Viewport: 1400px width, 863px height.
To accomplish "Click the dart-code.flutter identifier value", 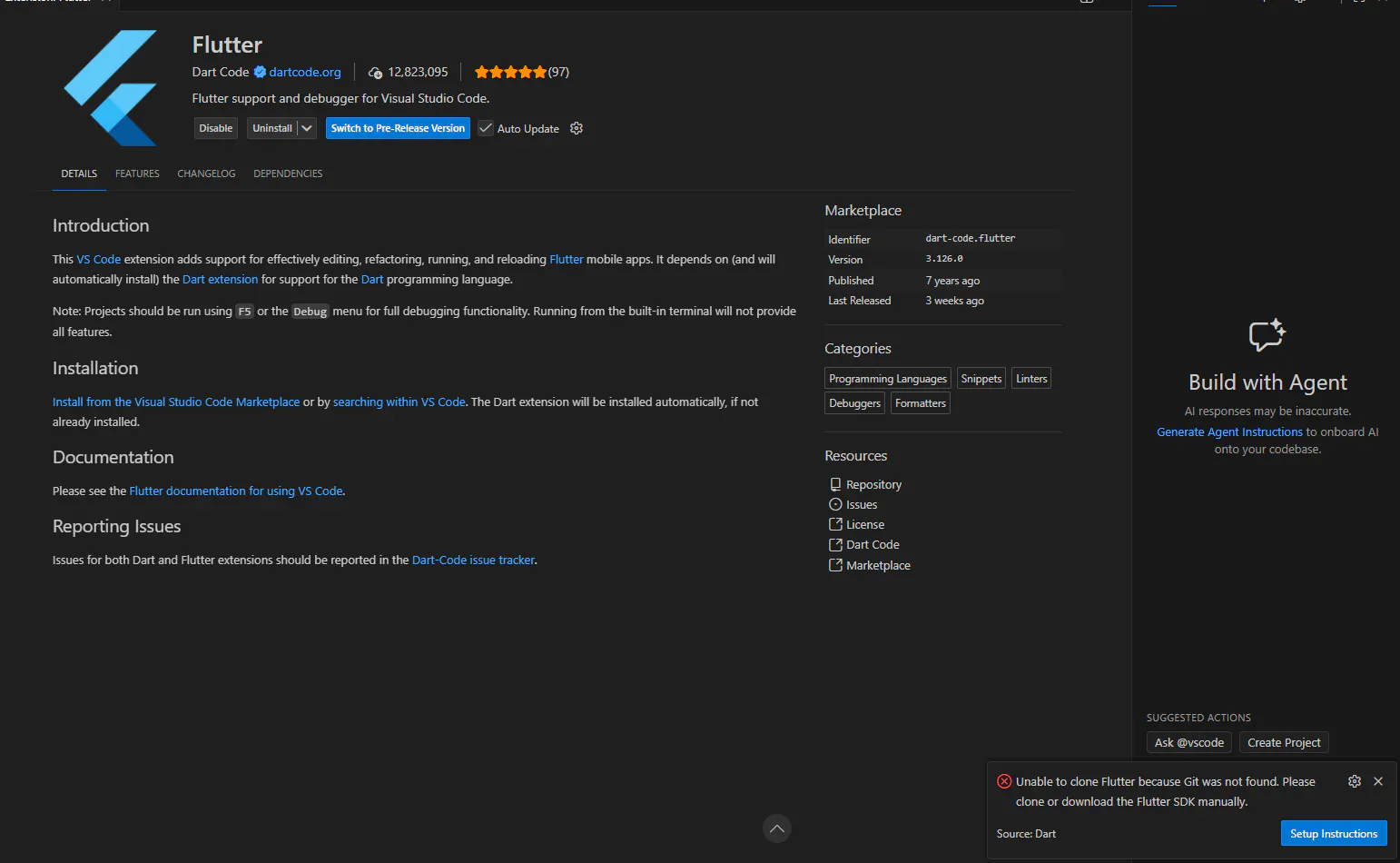I will (971, 238).
